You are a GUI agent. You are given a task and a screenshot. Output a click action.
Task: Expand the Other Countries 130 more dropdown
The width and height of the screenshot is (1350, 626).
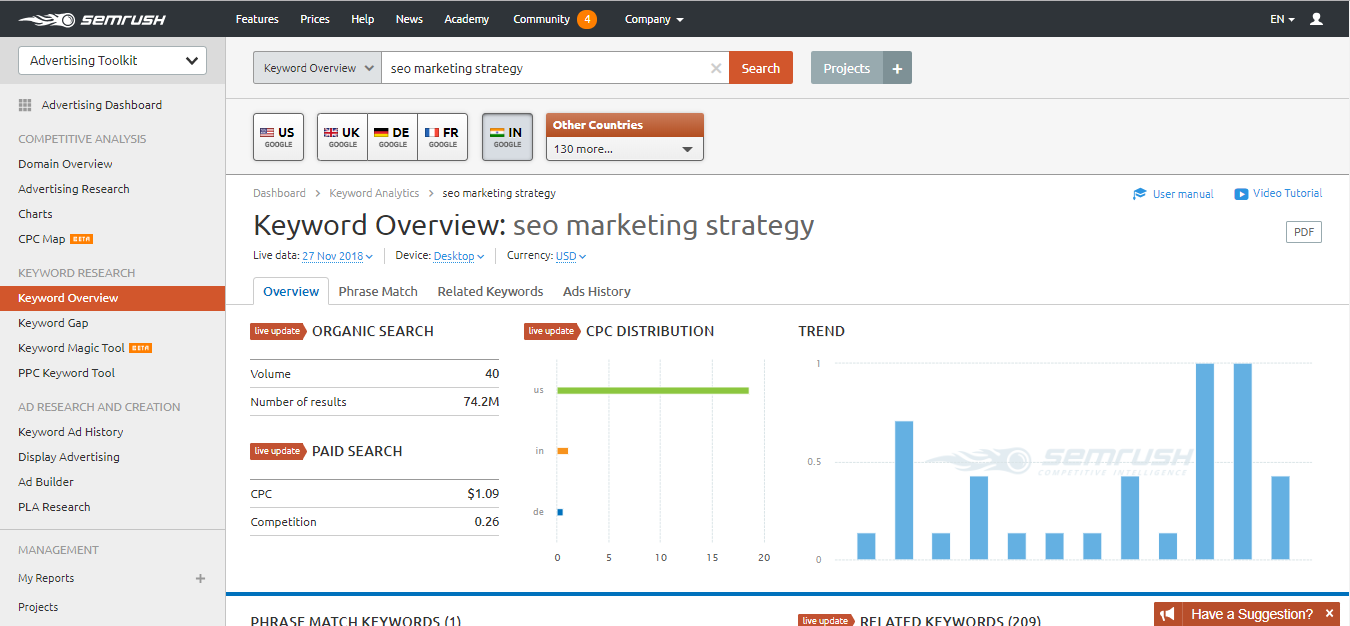point(625,149)
